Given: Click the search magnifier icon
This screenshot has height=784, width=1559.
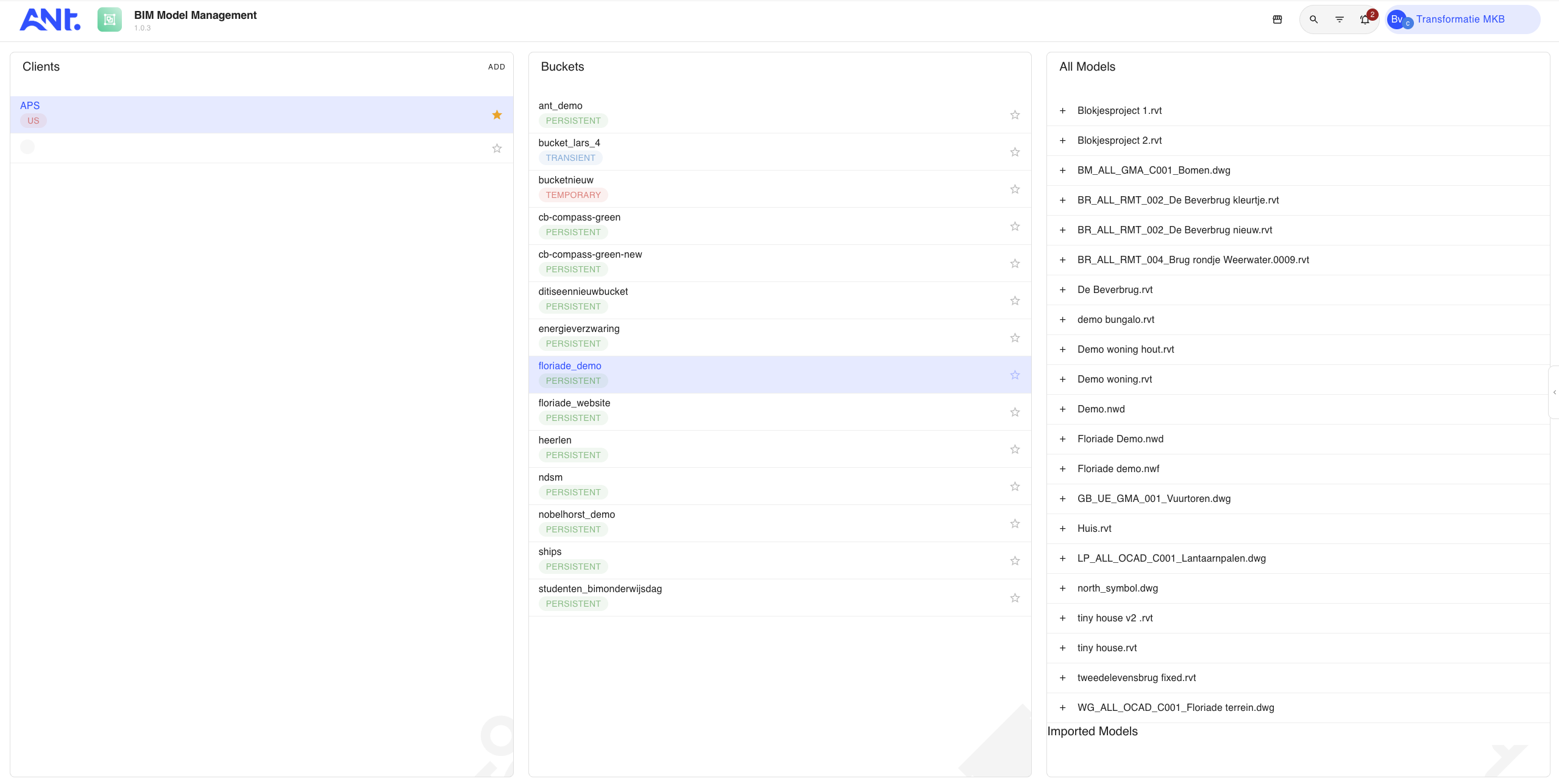Looking at the screenshot, I should click(1314, 19).
